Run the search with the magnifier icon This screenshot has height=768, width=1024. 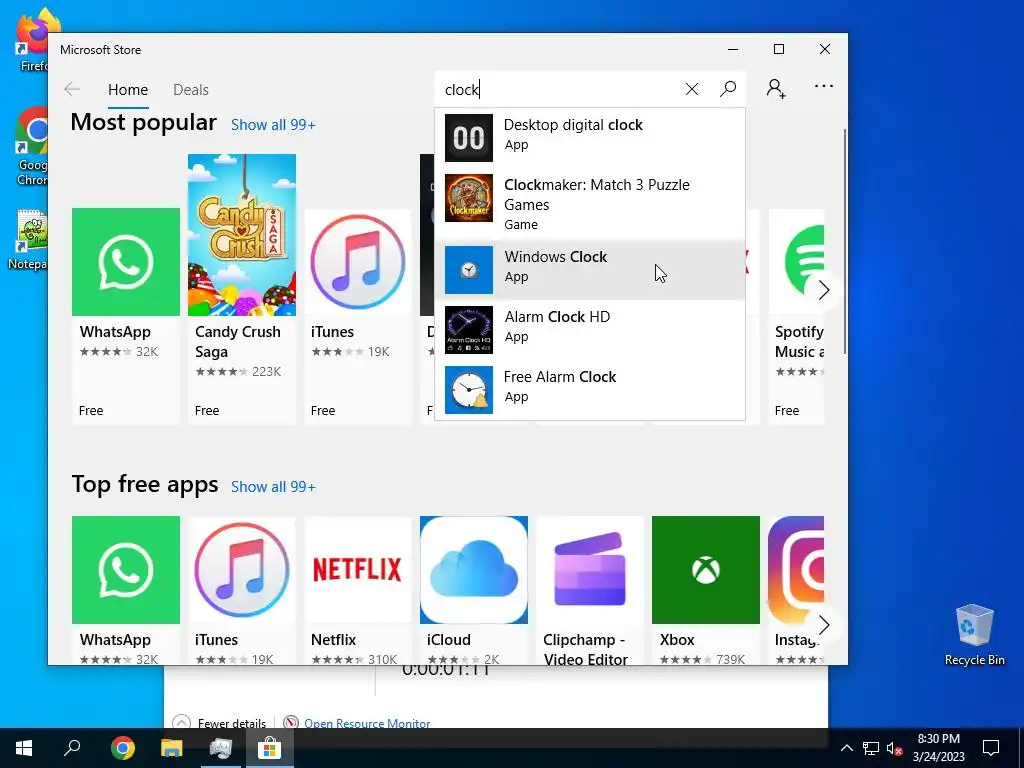tap(728, 89)
